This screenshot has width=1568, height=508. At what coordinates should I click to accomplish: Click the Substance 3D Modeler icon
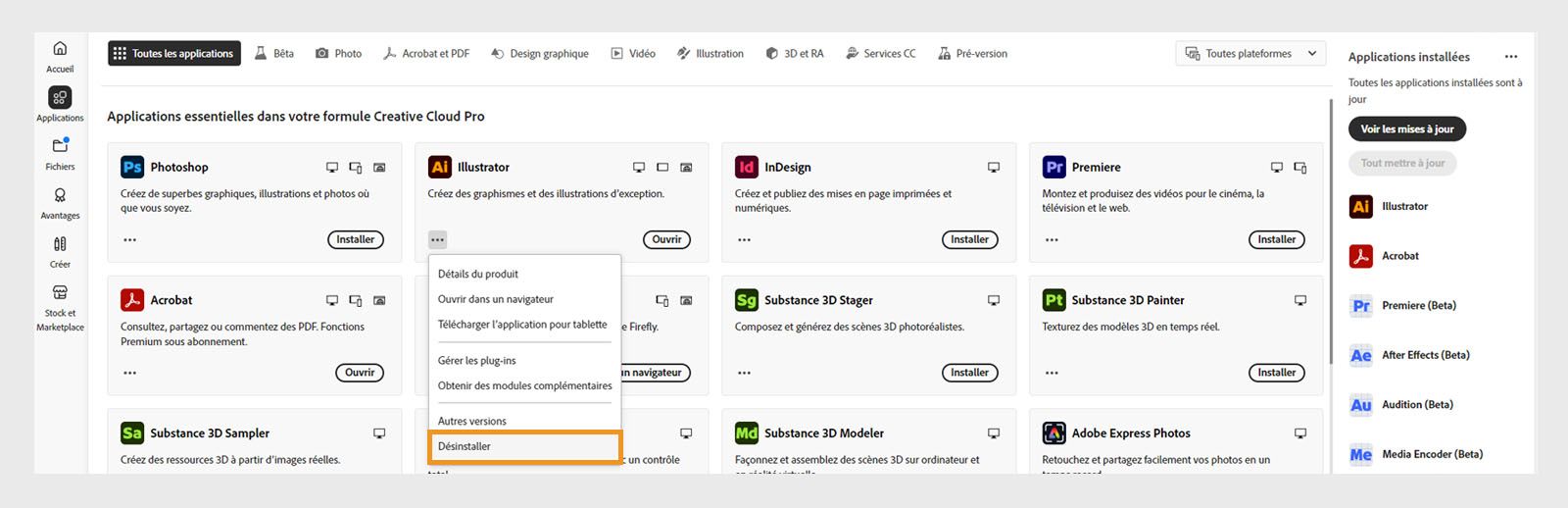(747, 432)
